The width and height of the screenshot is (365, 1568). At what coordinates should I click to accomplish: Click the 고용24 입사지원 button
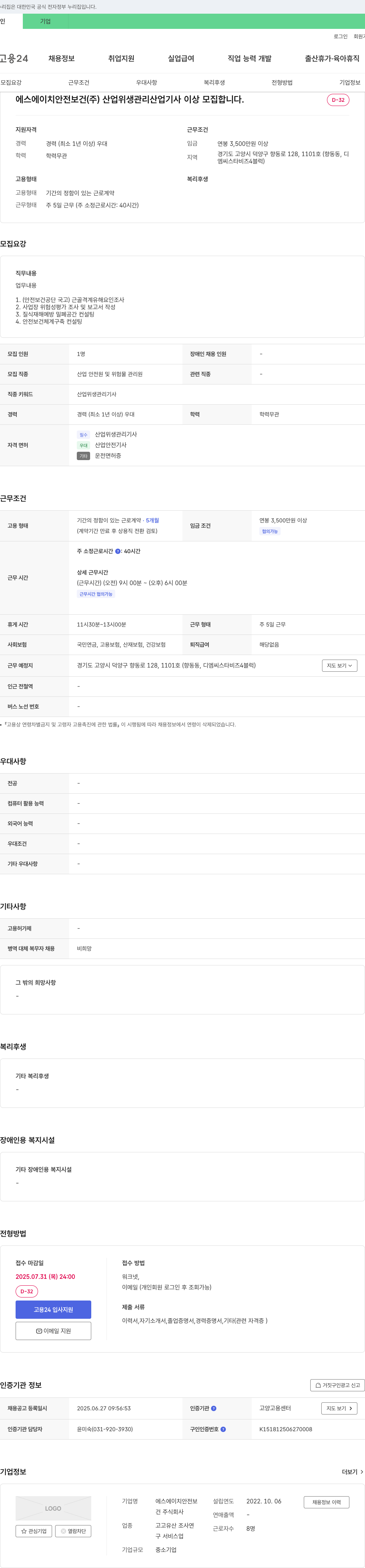coord(54,1309)
